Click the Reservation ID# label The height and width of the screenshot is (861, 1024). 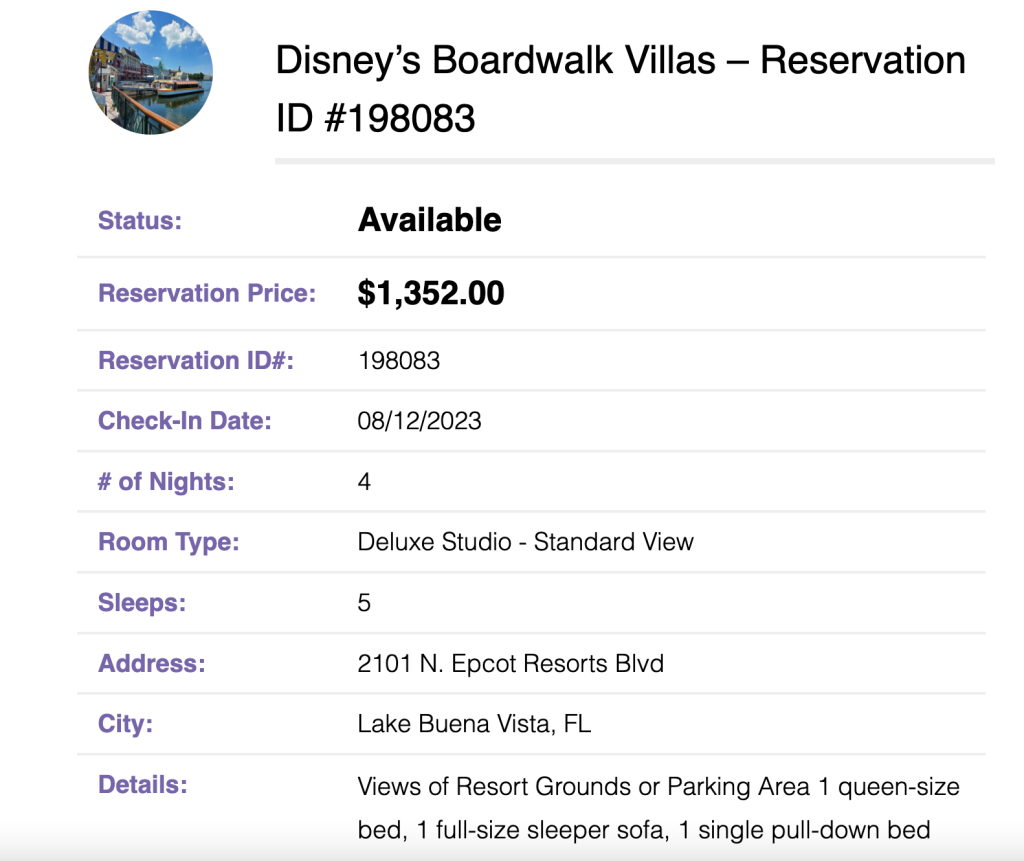[x=196, y=361]
